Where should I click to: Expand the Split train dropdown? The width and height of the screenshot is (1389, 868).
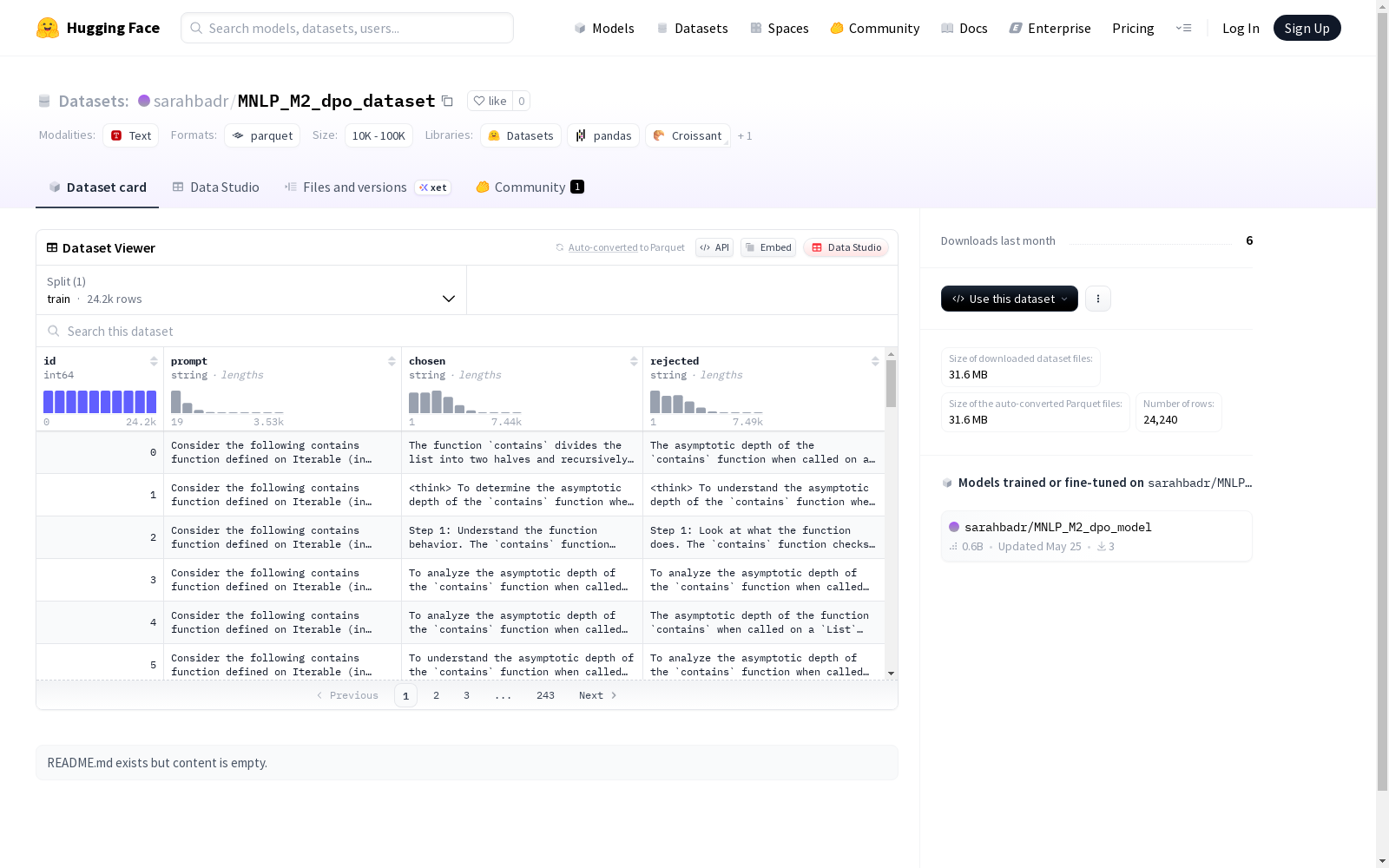(251, 290)
